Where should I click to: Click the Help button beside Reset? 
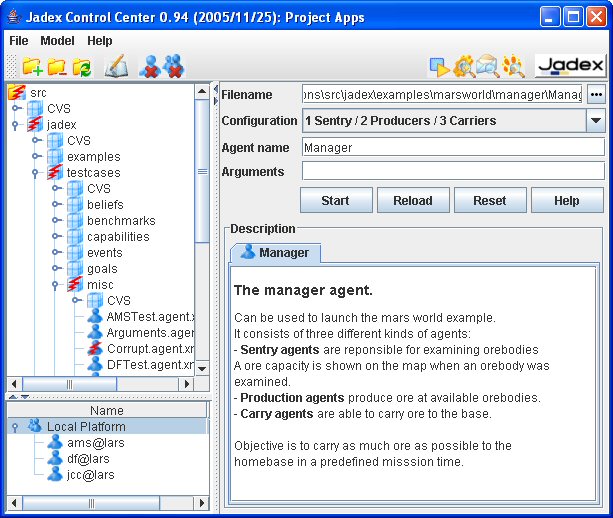coord(567,201)
